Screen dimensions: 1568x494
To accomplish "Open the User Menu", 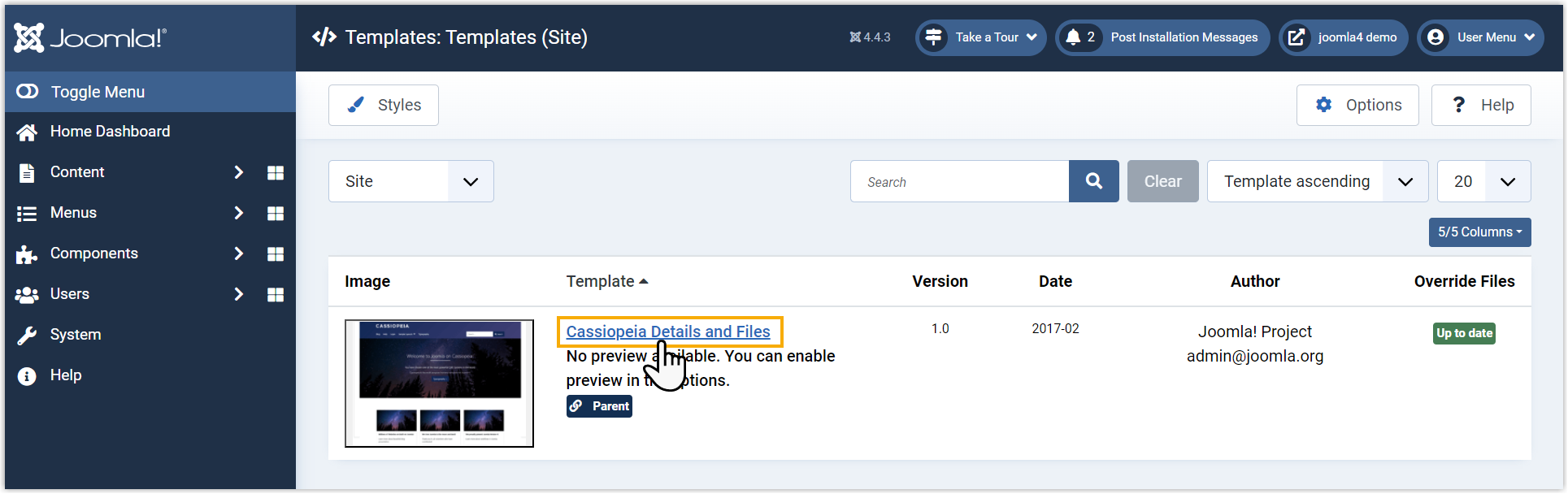I will point(1480,37).
